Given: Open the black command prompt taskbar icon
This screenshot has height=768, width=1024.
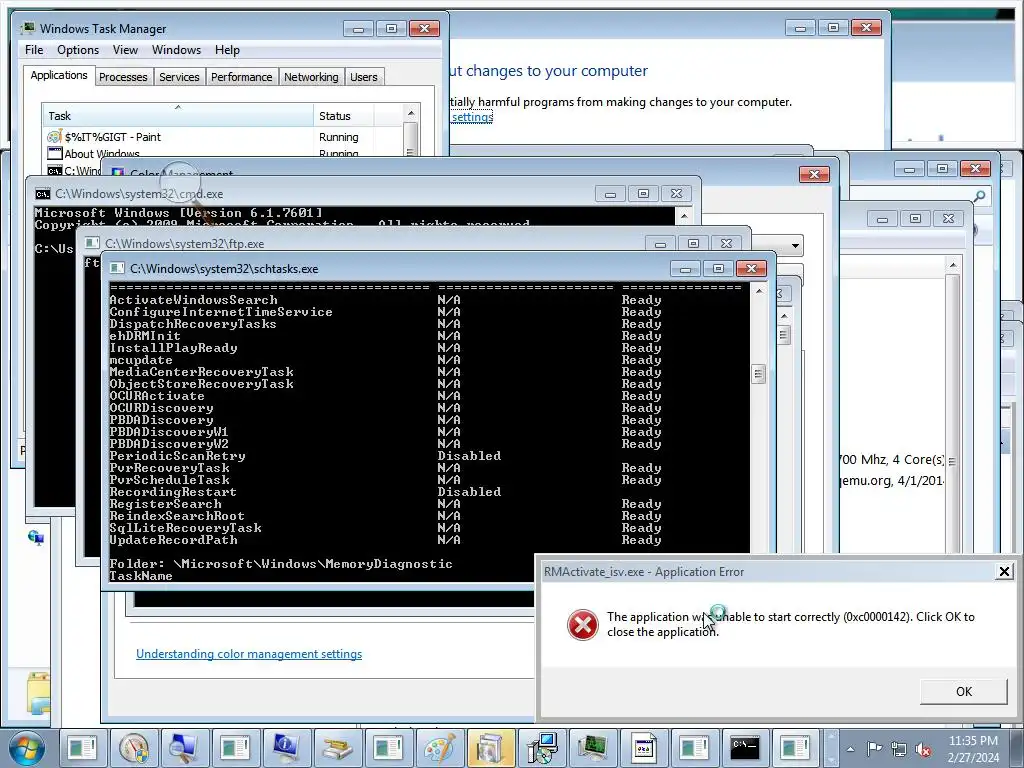Looking at the screenshot, I should point(745,748).
